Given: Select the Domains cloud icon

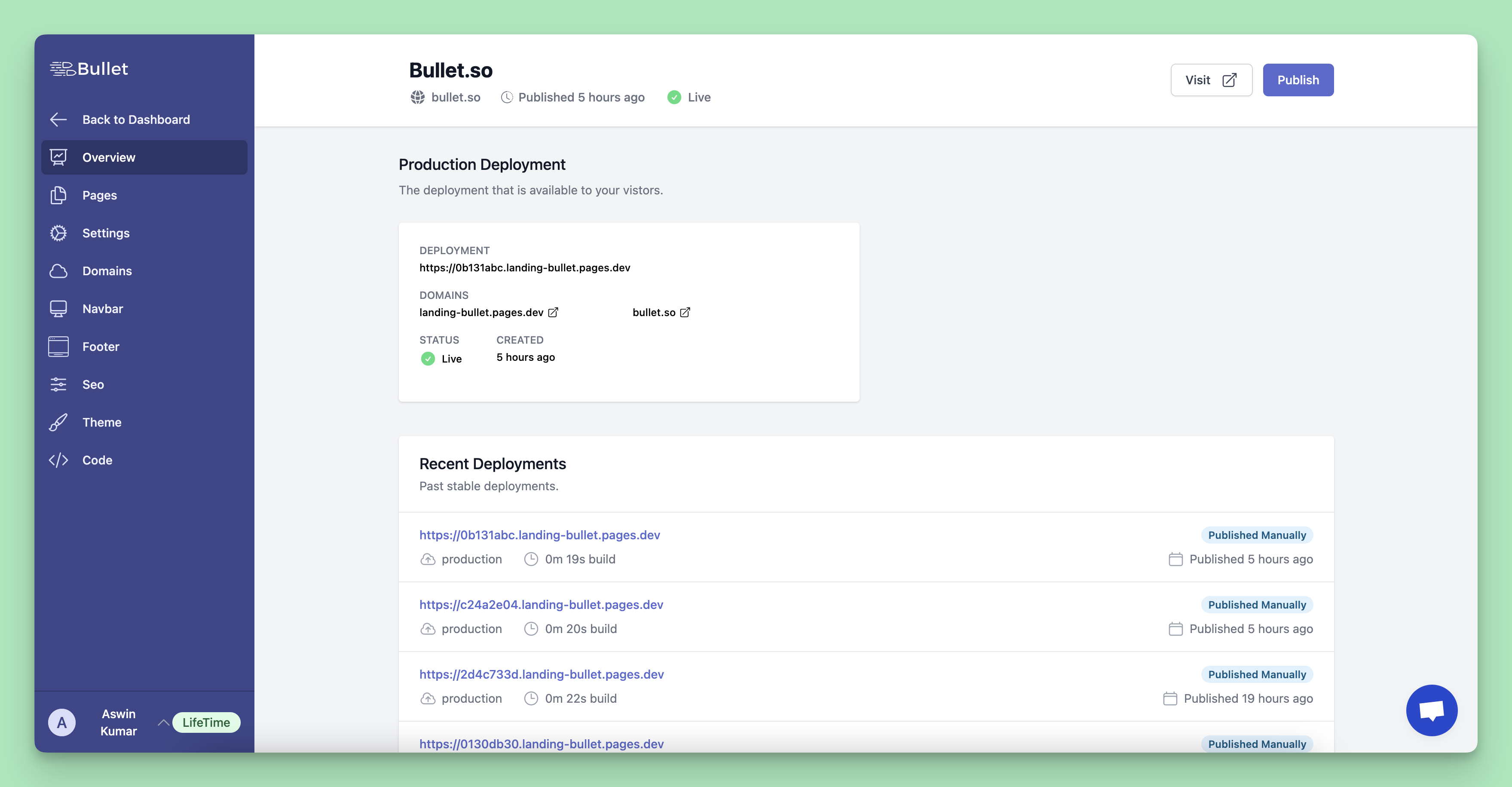Looking at the screenshot, I should (58, 271).
